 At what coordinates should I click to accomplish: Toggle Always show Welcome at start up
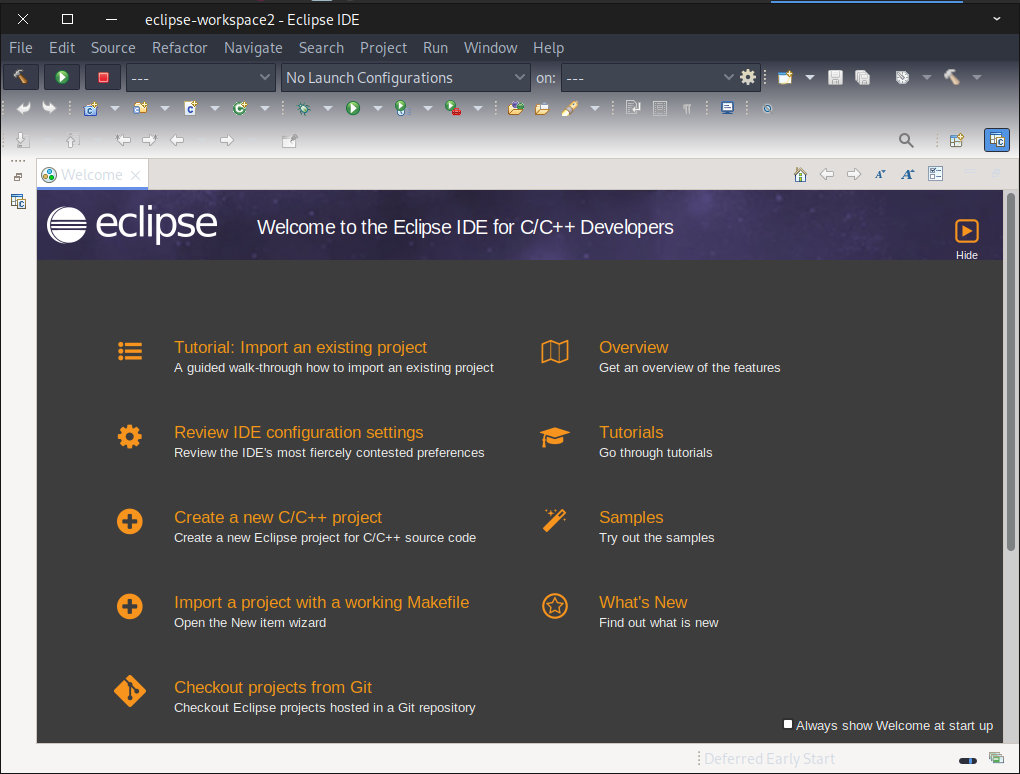point(788,725)
